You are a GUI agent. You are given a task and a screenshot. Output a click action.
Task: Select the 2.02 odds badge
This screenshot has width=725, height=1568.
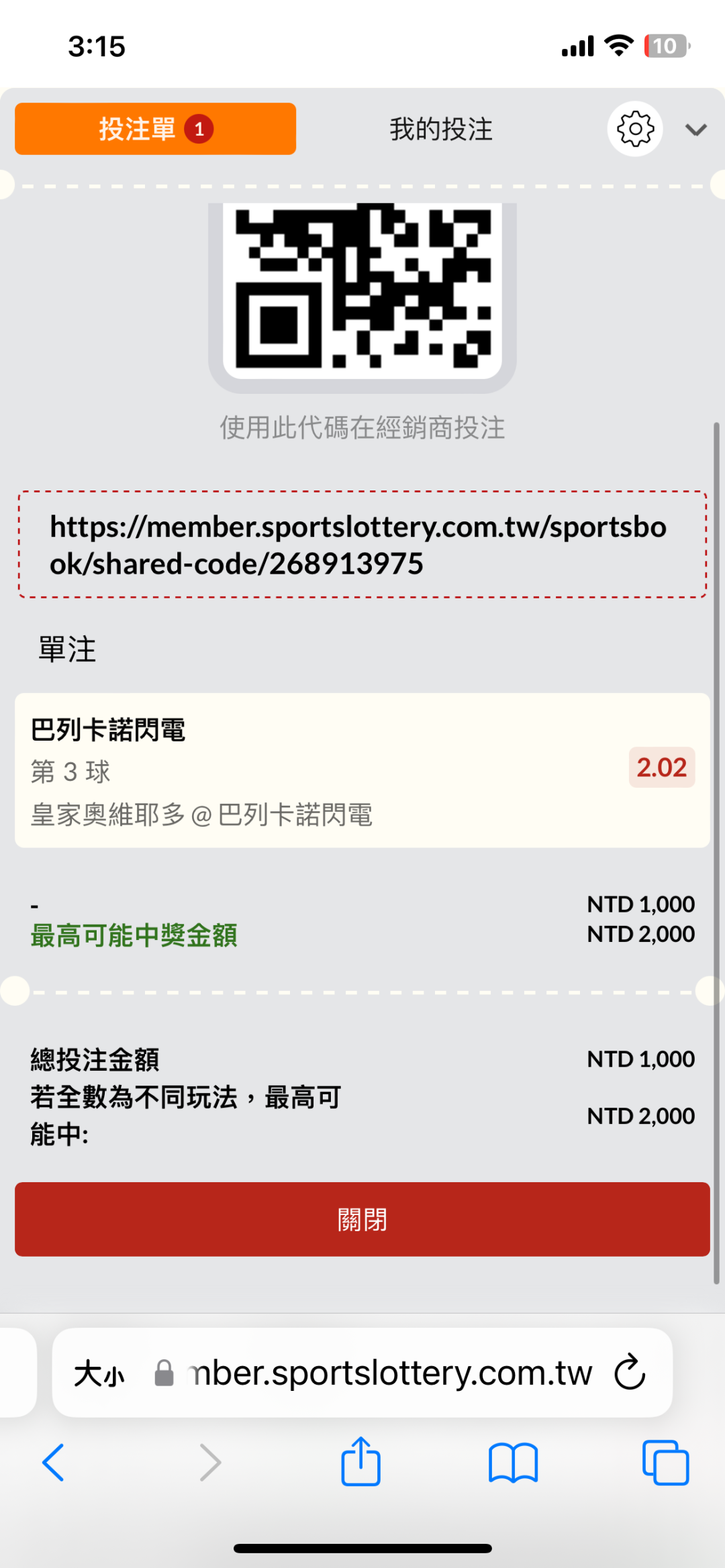[661, 768]
